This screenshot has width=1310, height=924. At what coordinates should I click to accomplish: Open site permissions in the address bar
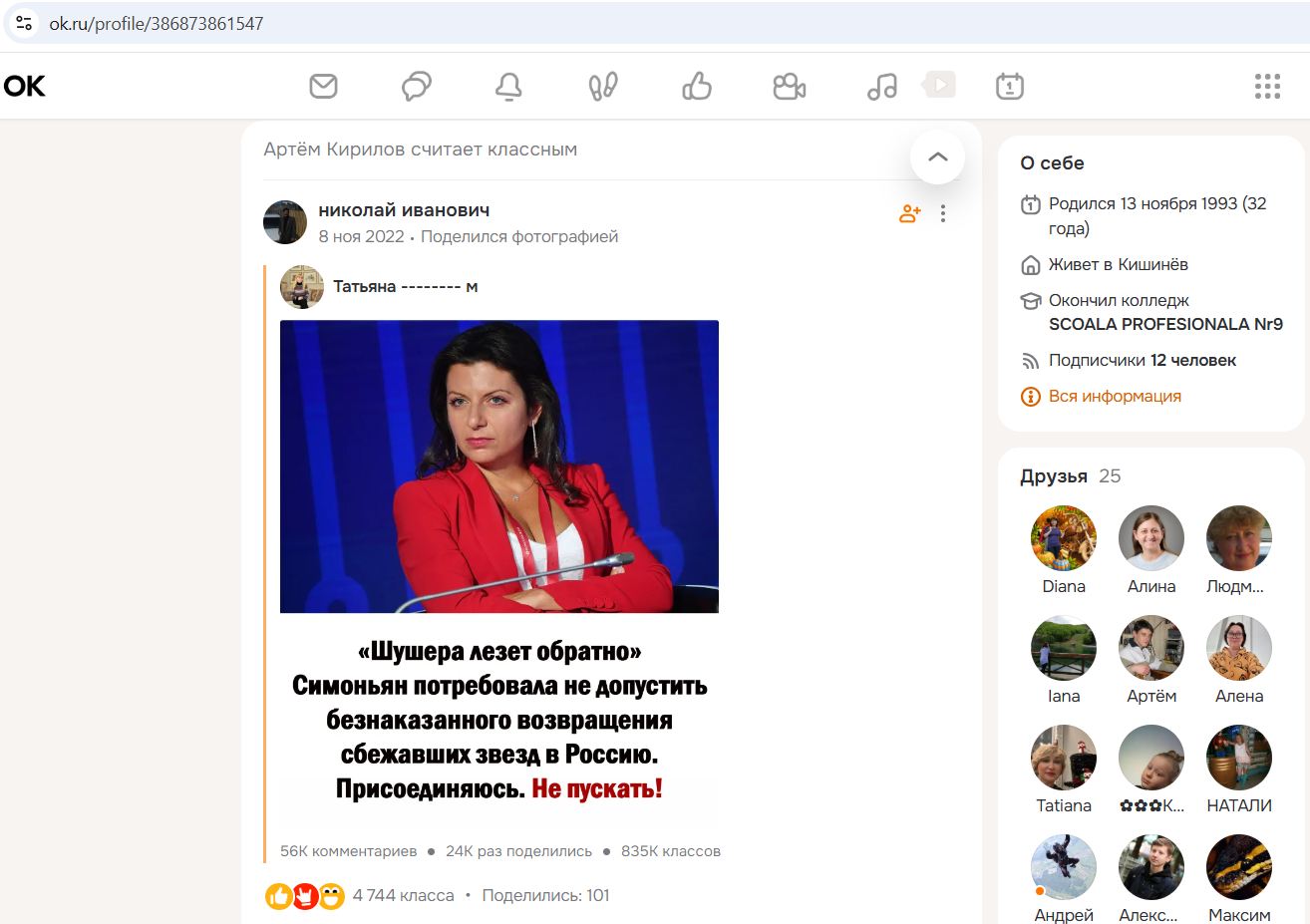[24, 22]
